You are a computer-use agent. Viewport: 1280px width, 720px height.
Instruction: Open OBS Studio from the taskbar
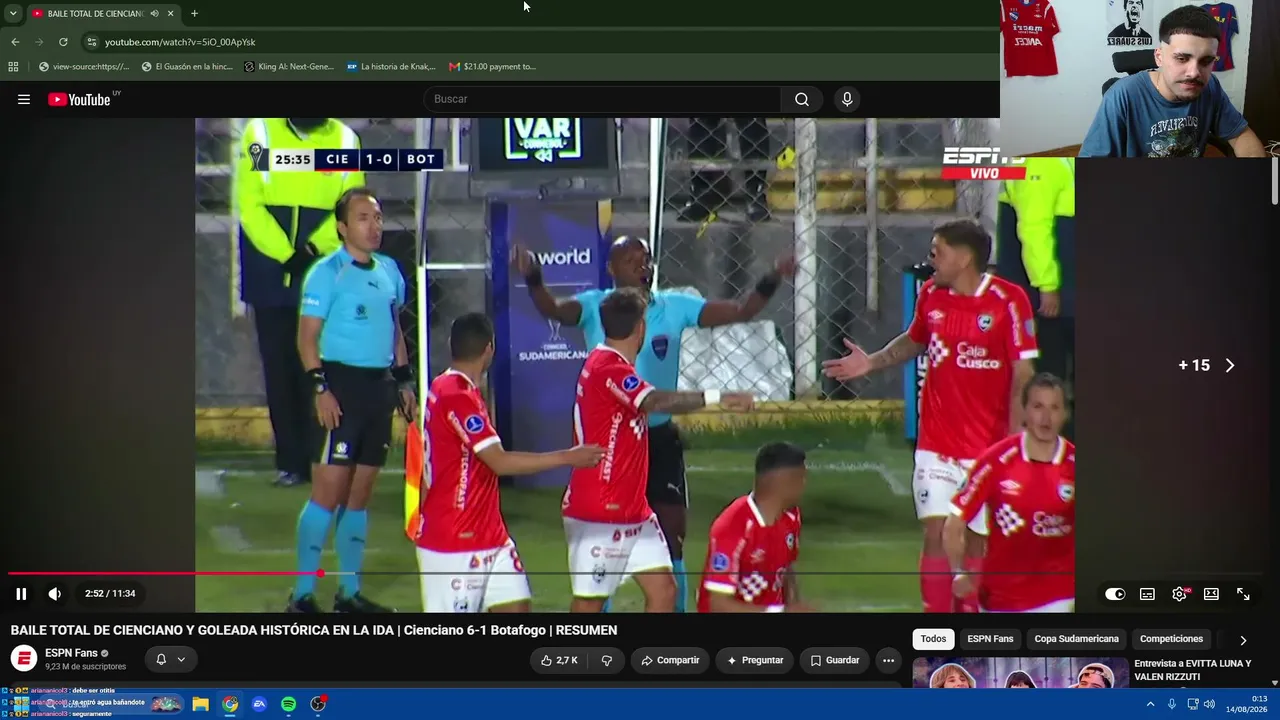pos(318,704)
